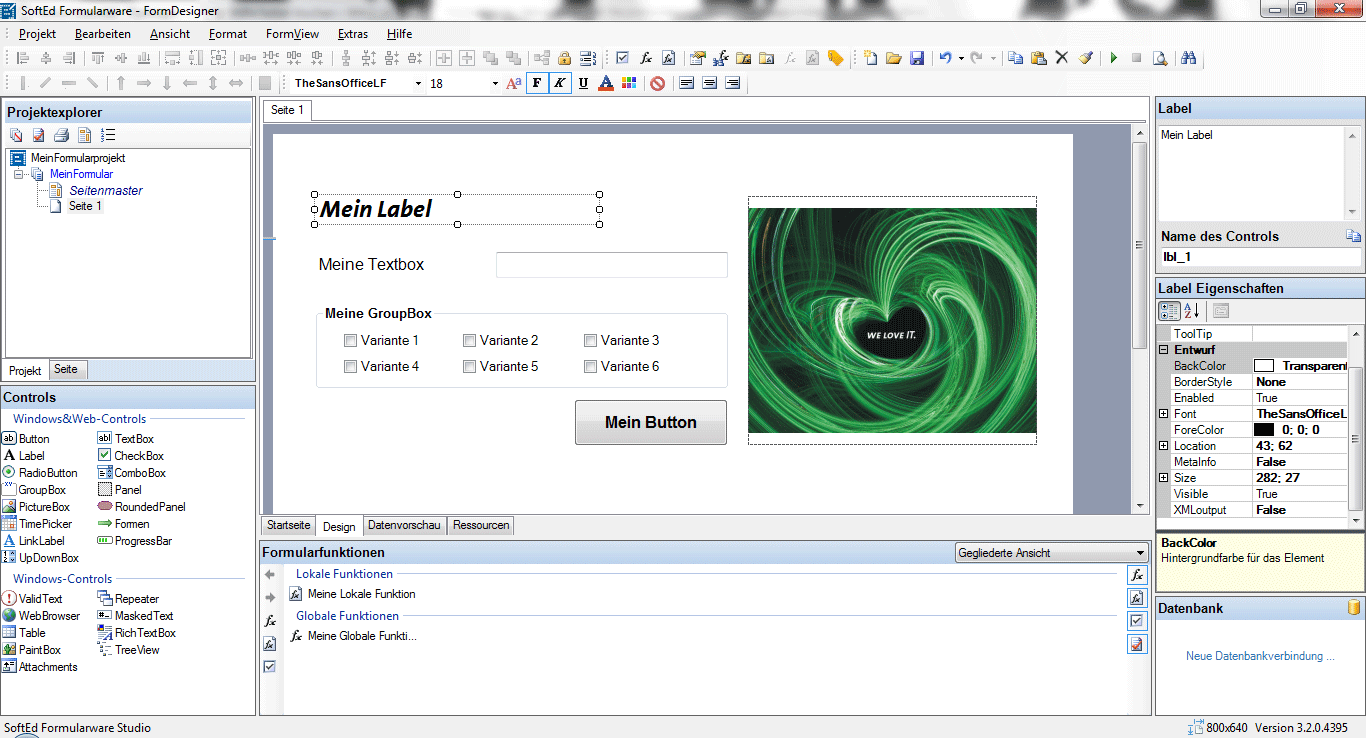
Task: Select the Button control in Controls list
Action: point(26,439)
